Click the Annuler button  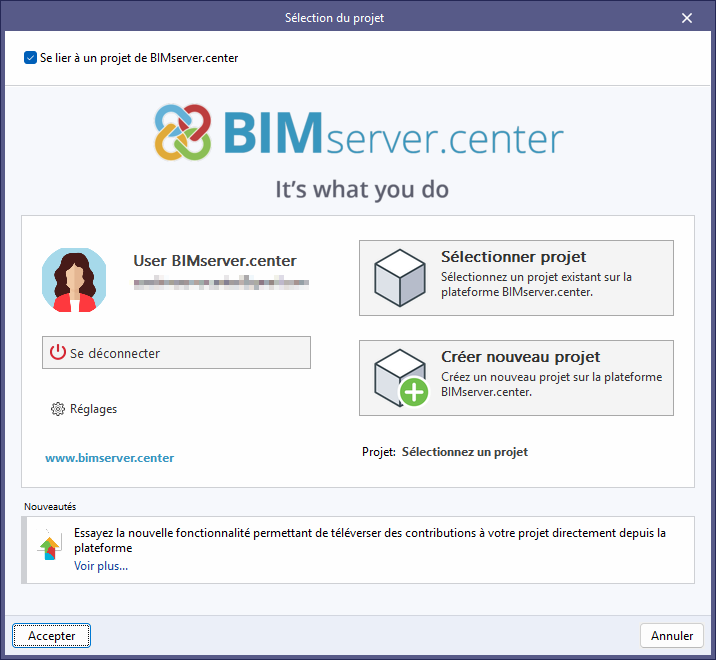(672, 635)
